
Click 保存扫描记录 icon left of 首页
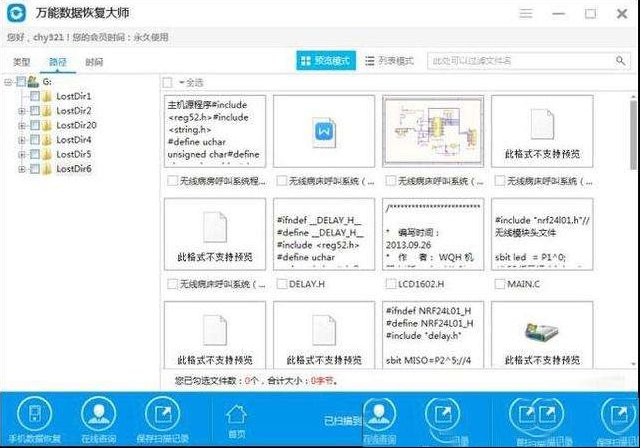pos(162,414)
